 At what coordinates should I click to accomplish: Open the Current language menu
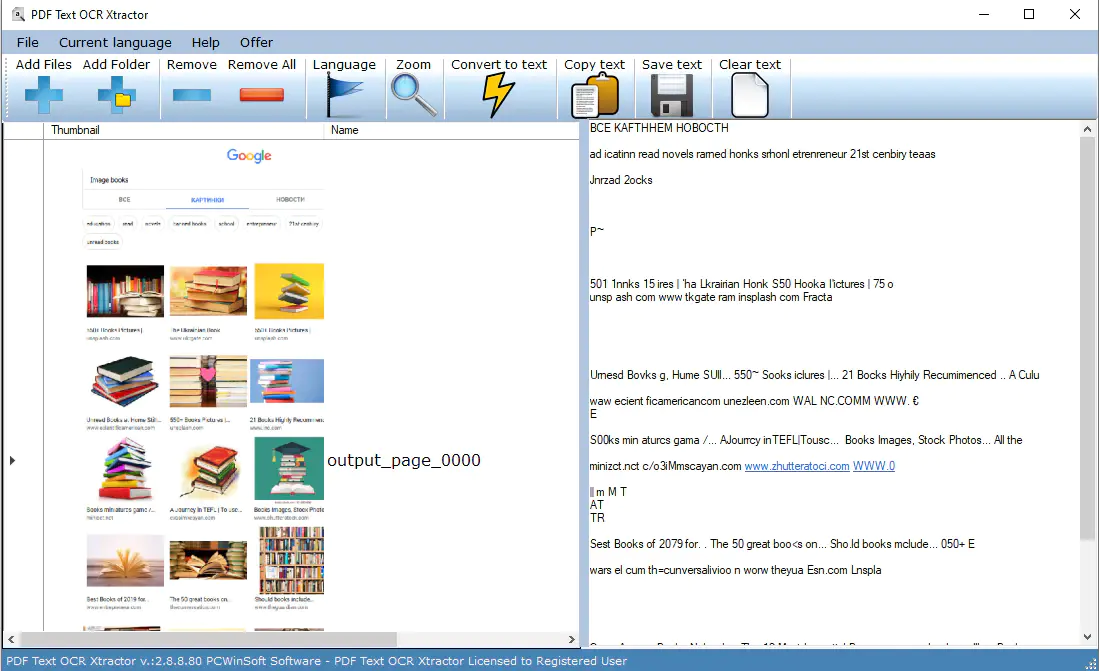(115, 42)
